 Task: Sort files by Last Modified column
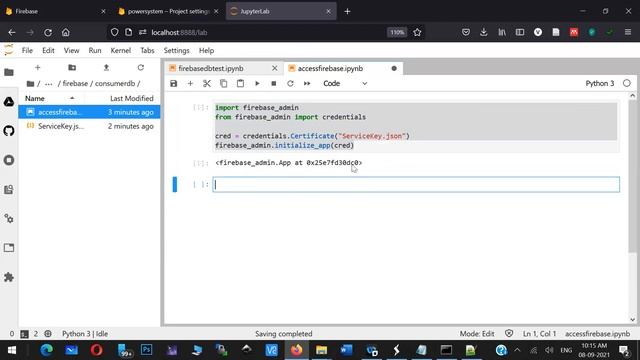point(132,98)
